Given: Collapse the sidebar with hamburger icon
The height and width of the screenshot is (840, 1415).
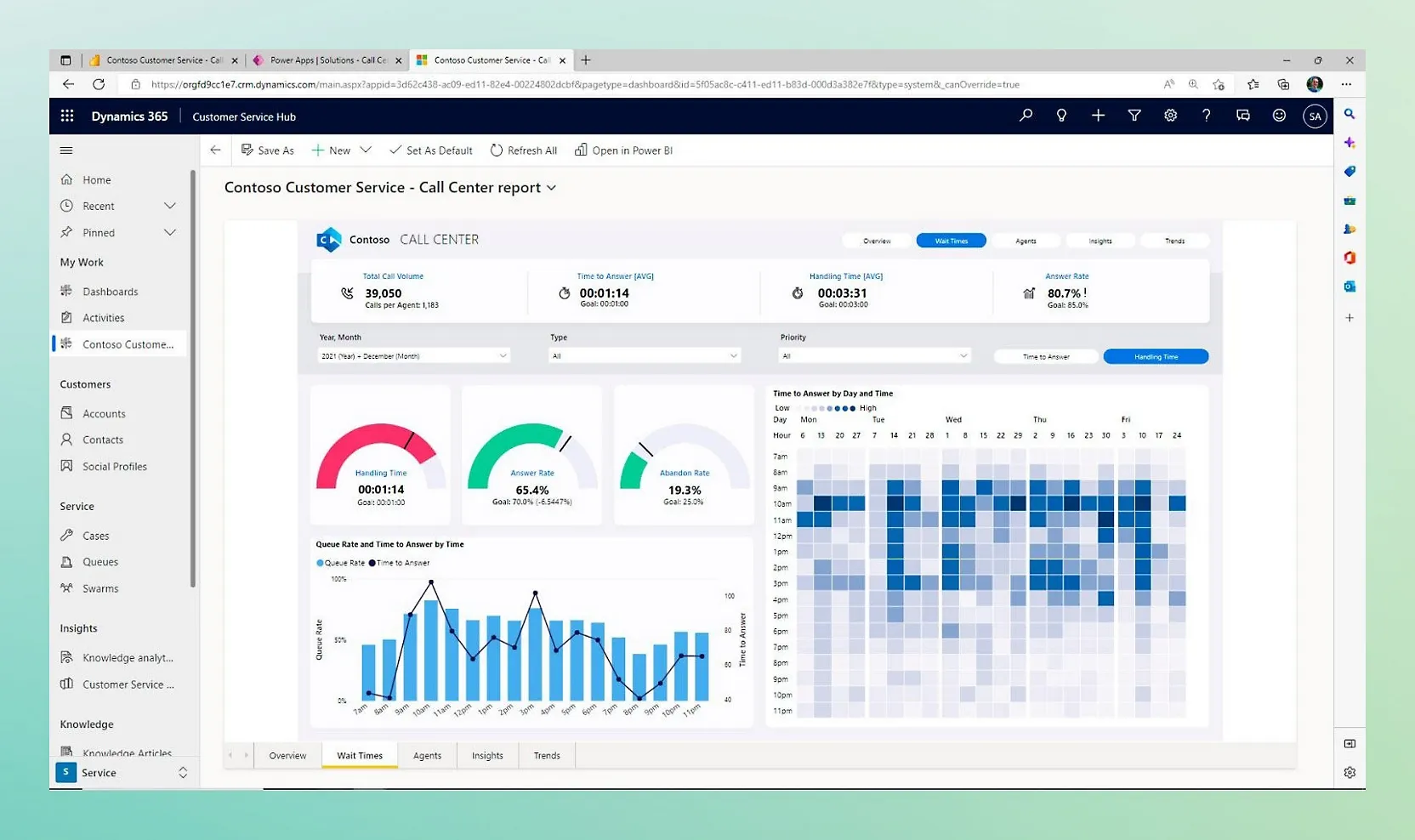Looking at the screenshot, I should 66,150.
